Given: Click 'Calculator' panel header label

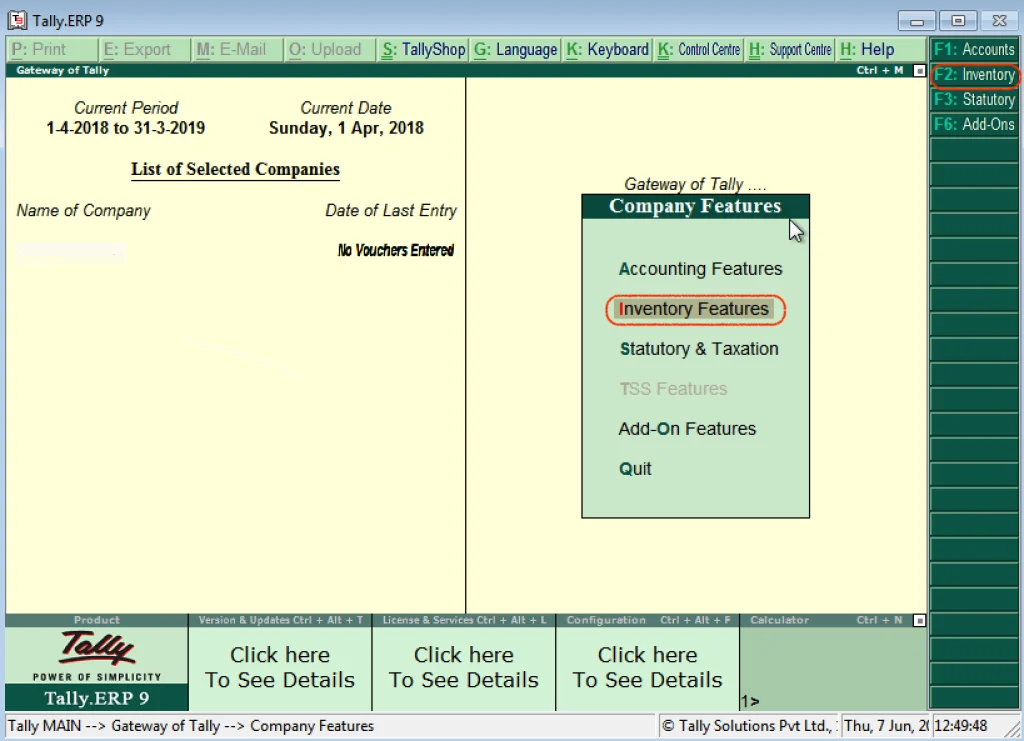Looking at the screenshot, I should (779, 620).
